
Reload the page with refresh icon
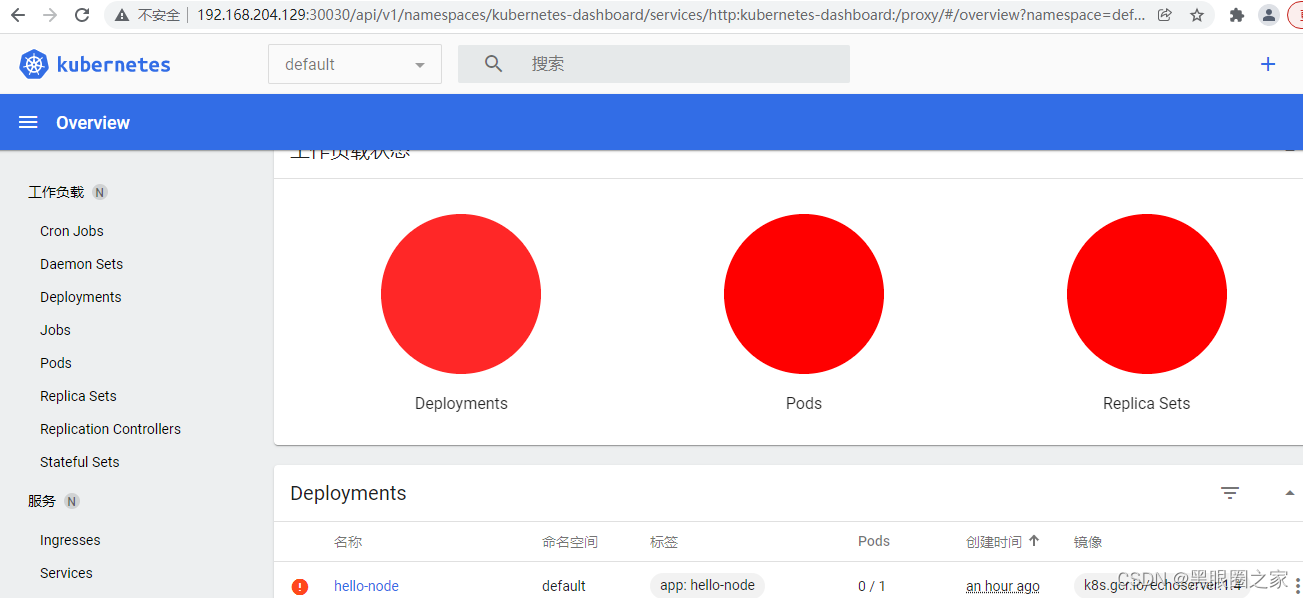[82, 15]
